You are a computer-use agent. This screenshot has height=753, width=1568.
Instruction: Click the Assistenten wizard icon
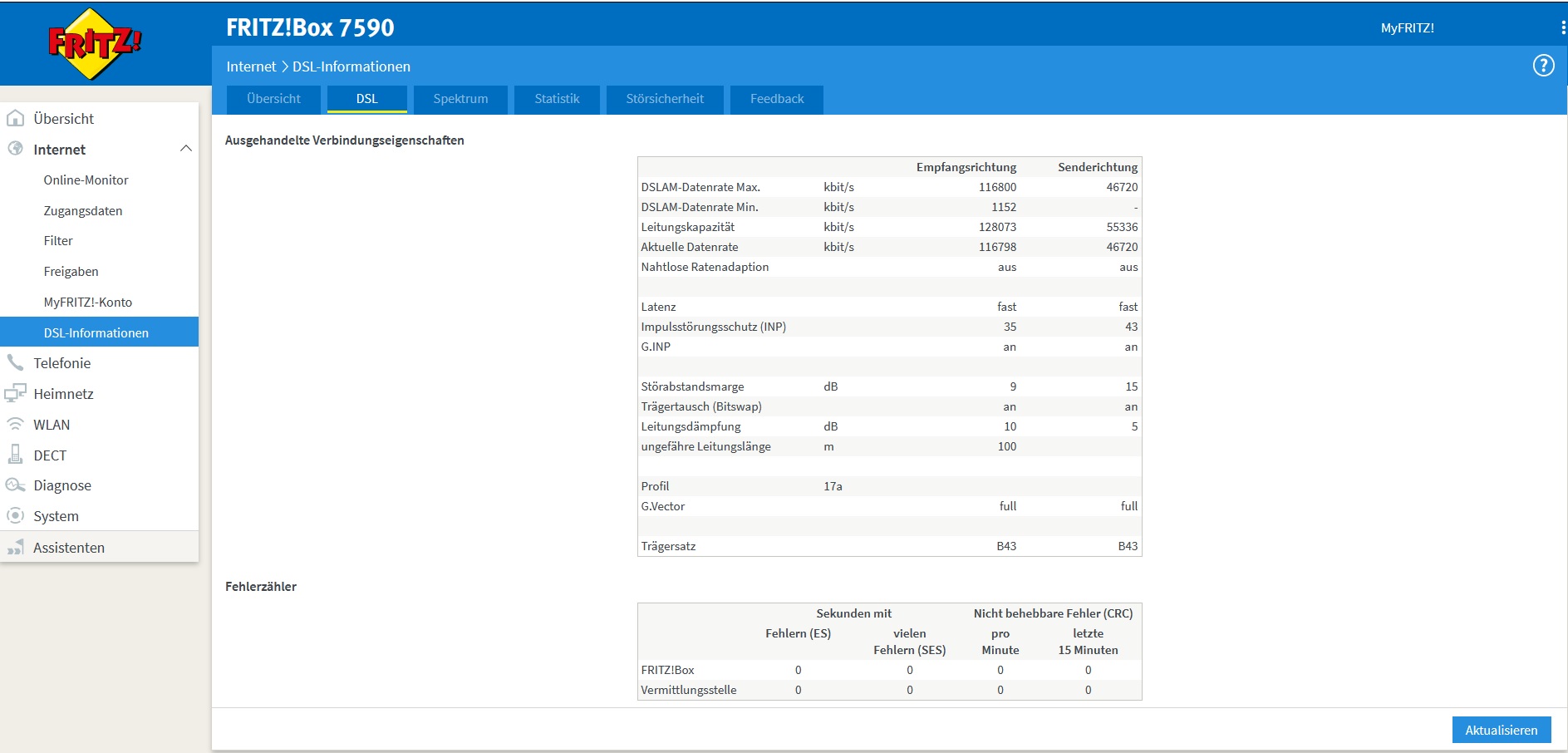(15, 547)
